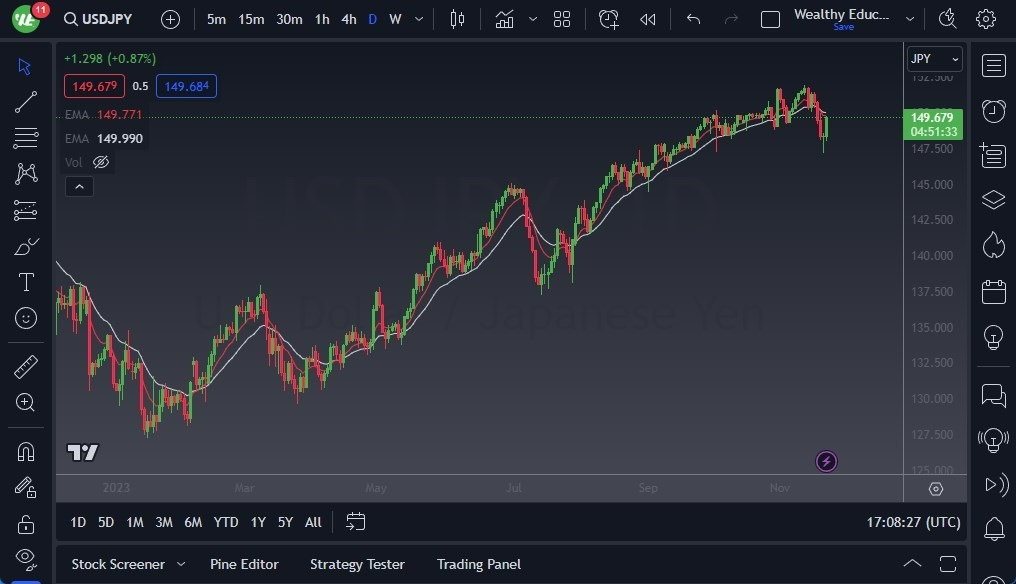This screenshot has height=584, width=1016.
Task: Select the Trend Line tool
Action: [26, 101]
